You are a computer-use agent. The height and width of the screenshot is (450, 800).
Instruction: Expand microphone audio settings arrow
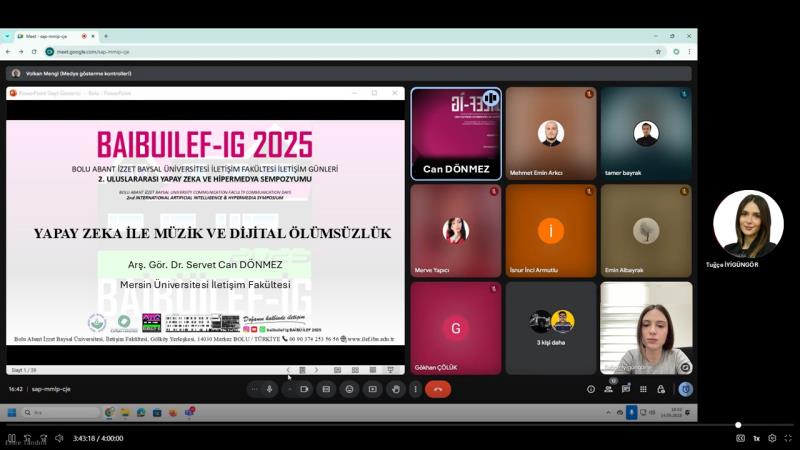(254, 389)
